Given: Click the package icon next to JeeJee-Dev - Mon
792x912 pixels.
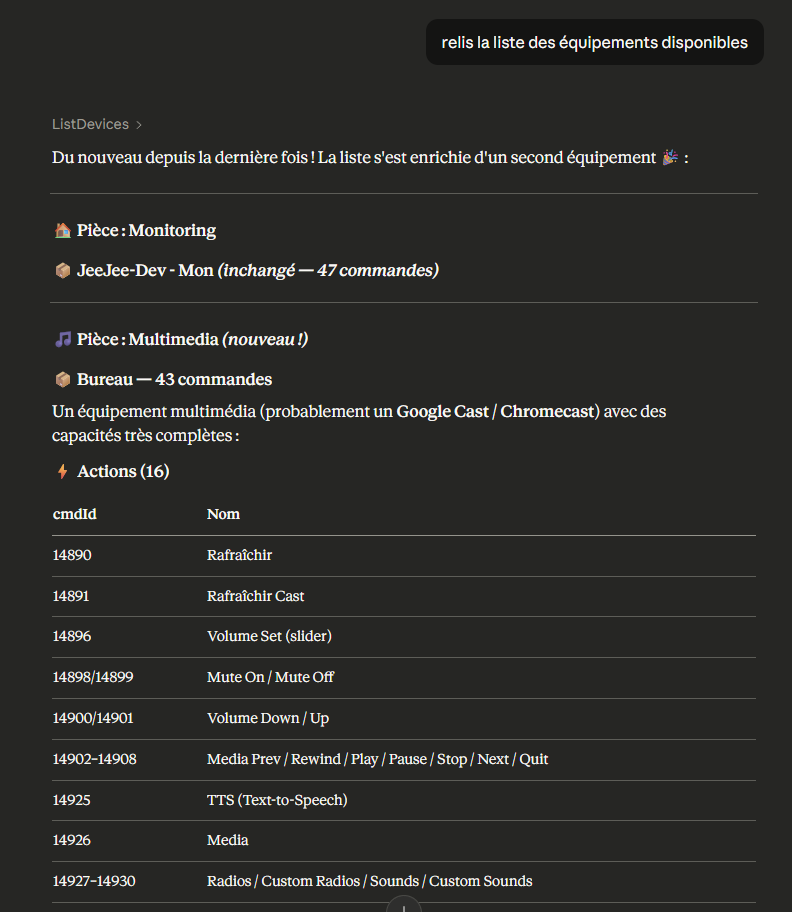Looking at the screenshot, I should 63,270.
